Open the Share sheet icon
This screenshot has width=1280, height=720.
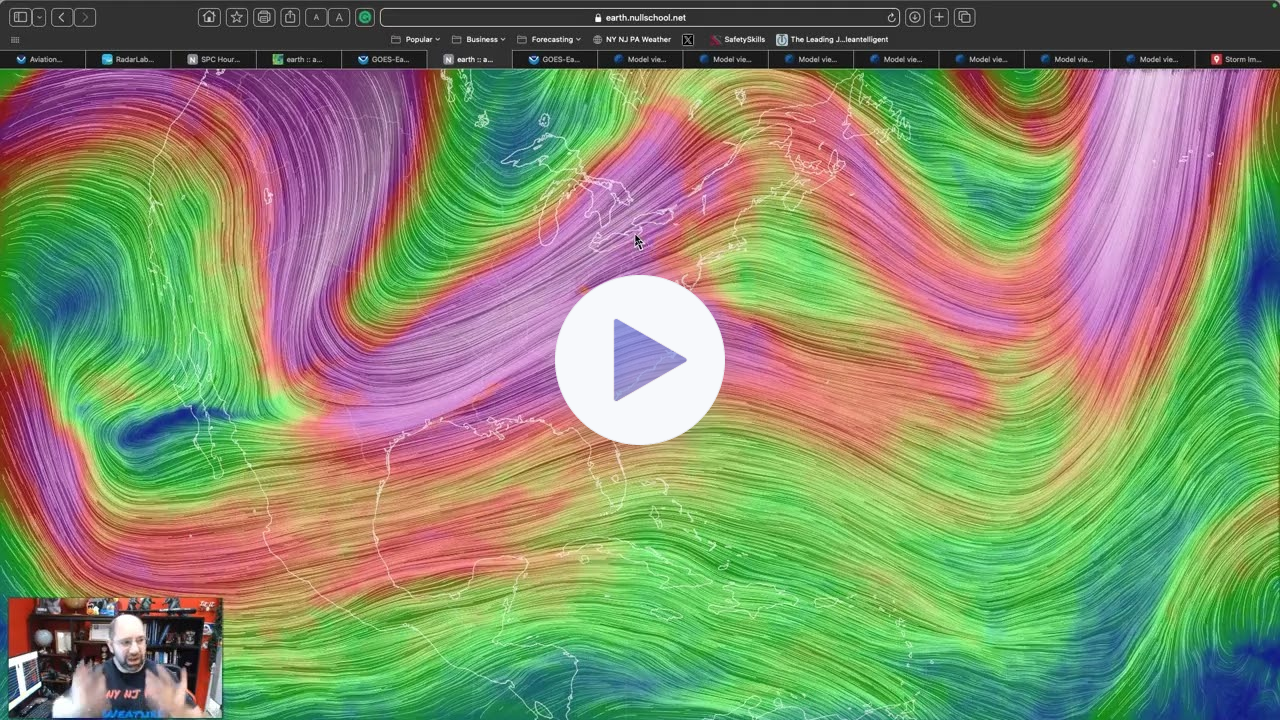(x=288, y=17)
